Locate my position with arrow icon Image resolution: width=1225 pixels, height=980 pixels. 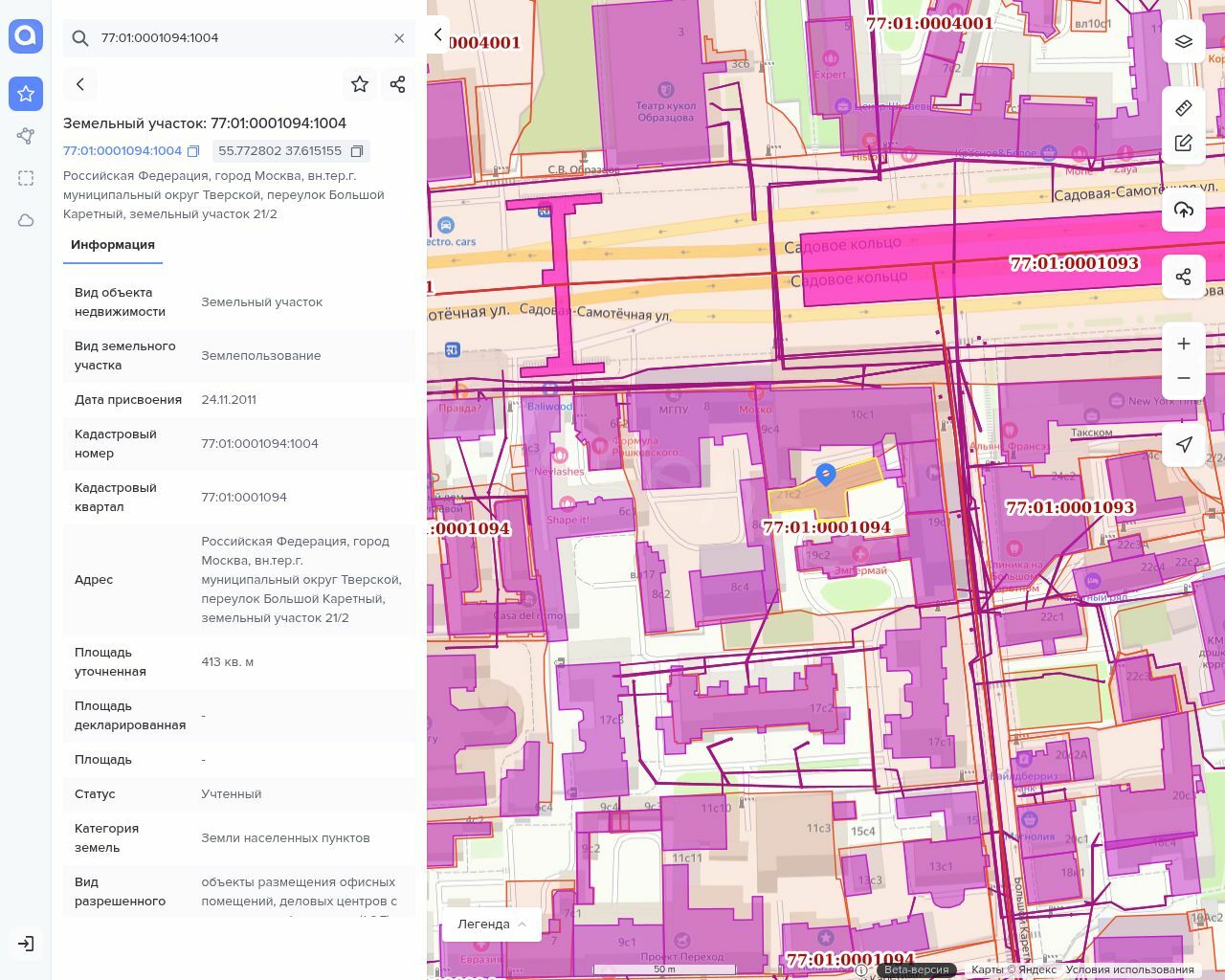point(1184,444)
